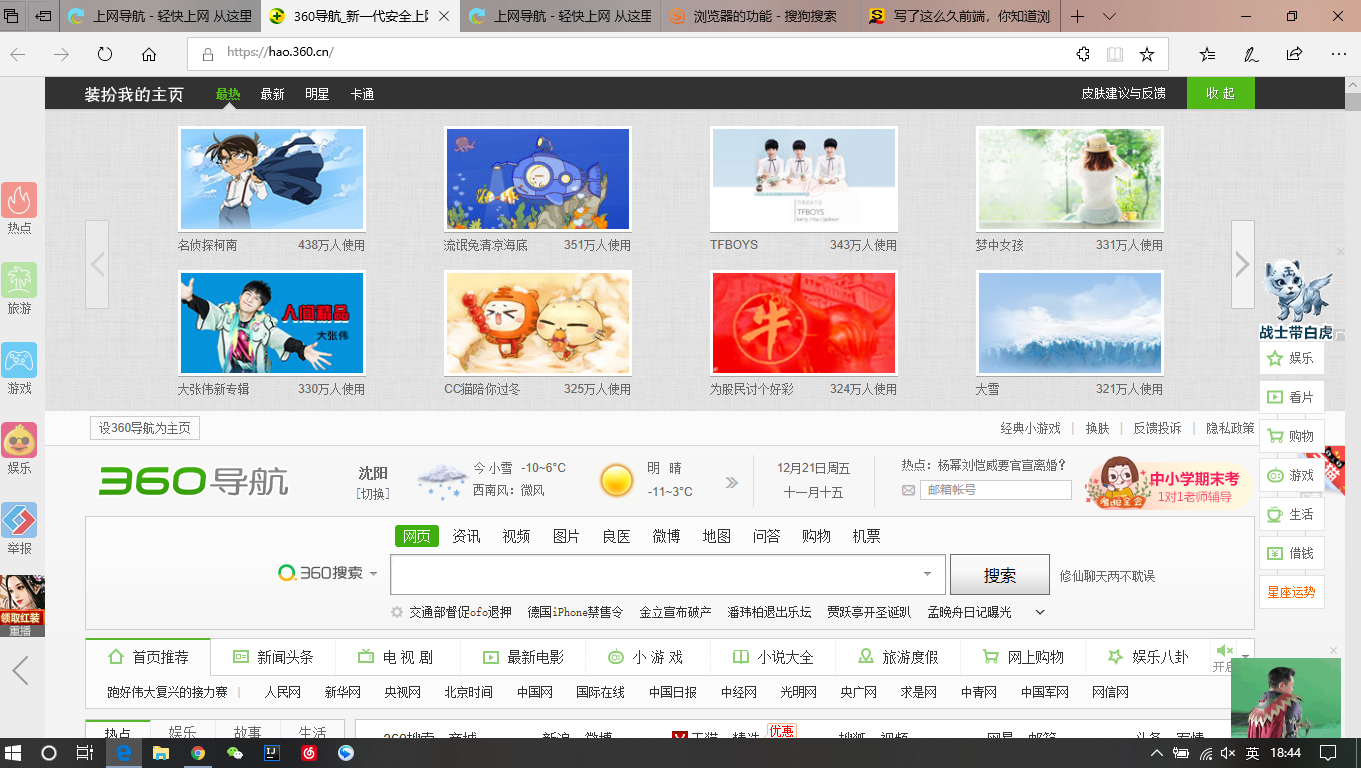
Task: Open the extensions puzzle icon in address bar
Action: [x=1083, y=54]
